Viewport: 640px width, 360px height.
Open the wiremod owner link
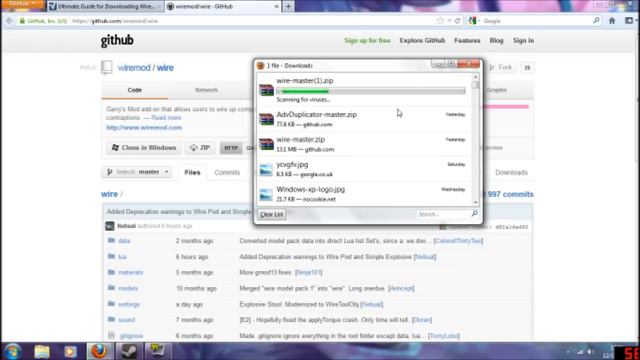(134, 68)
